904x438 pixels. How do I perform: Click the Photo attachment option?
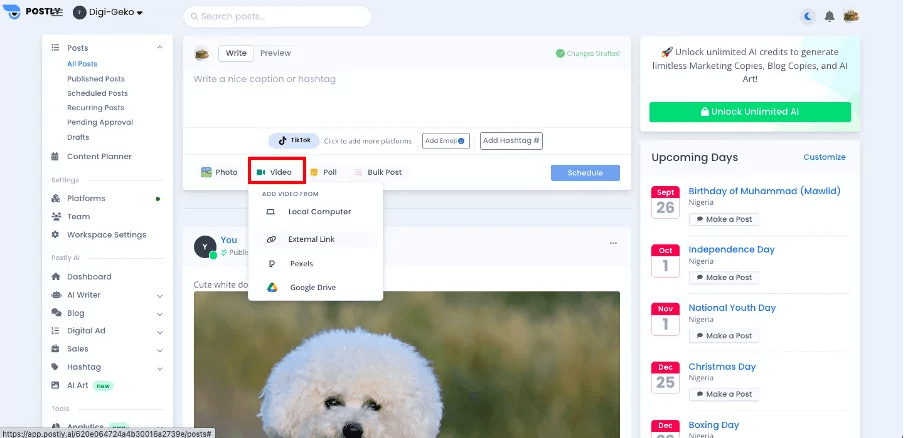pyautogui.click(x=219, y=172)
